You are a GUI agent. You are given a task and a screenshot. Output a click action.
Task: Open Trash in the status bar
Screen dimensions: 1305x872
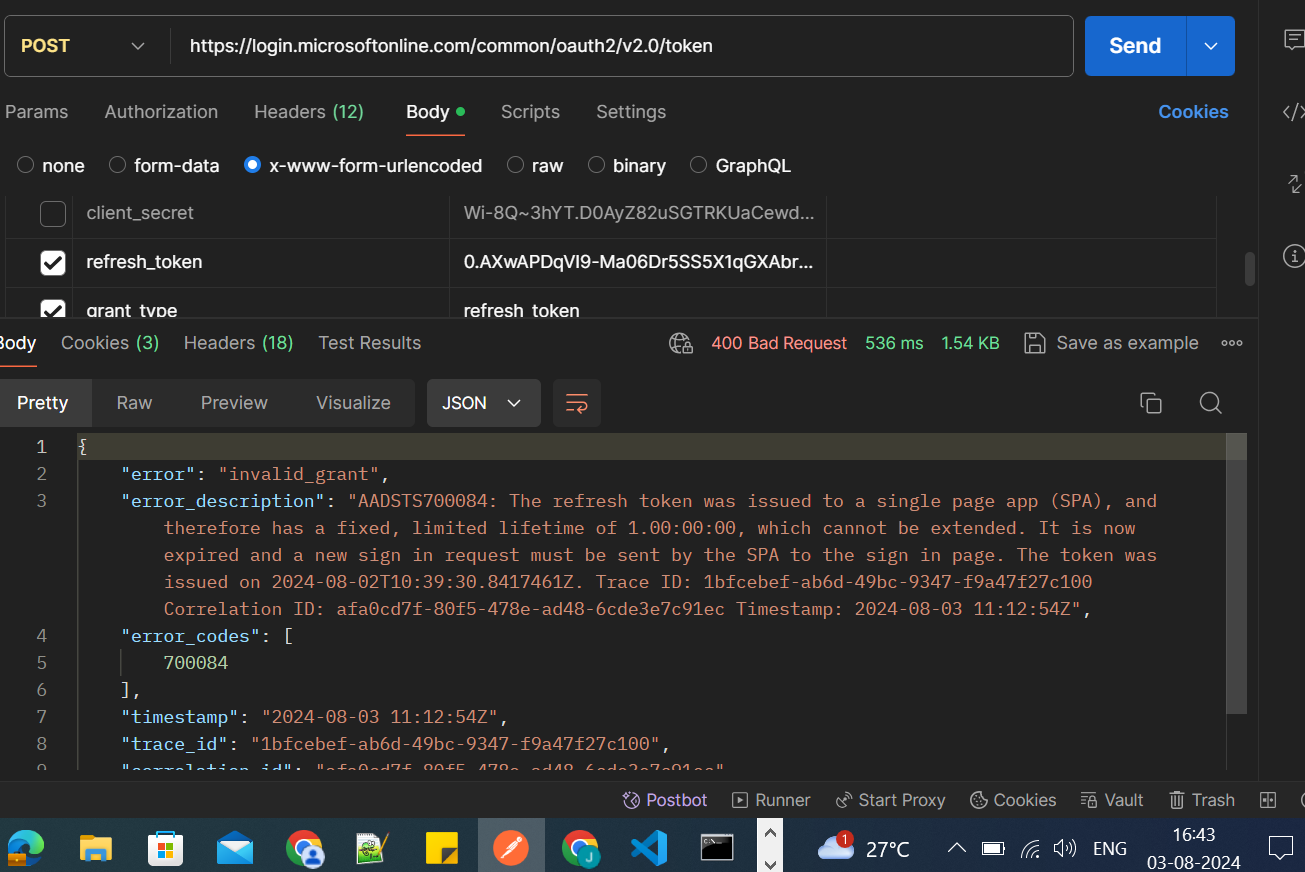click(1201, 800)
